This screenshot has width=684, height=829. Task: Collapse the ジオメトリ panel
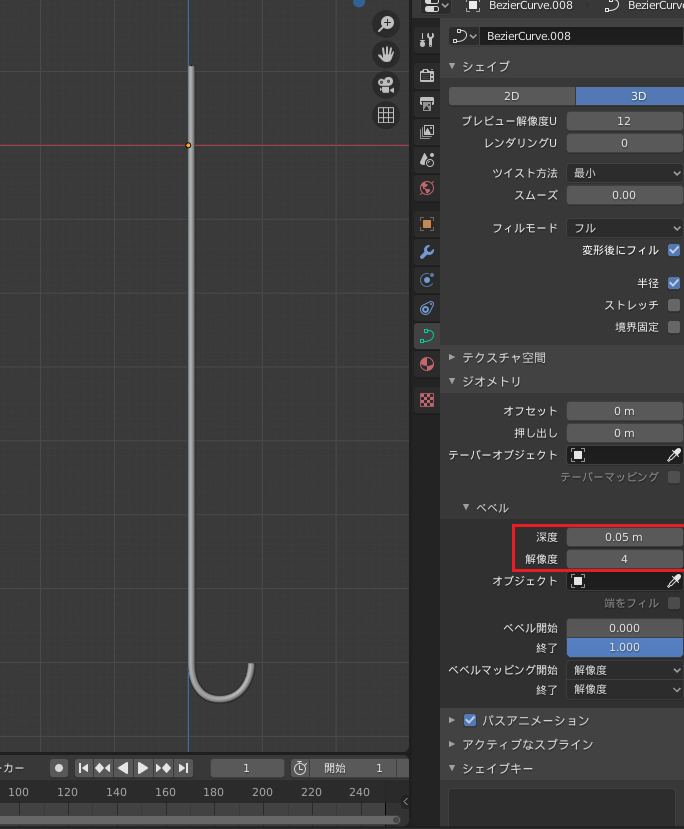(452, 381)
